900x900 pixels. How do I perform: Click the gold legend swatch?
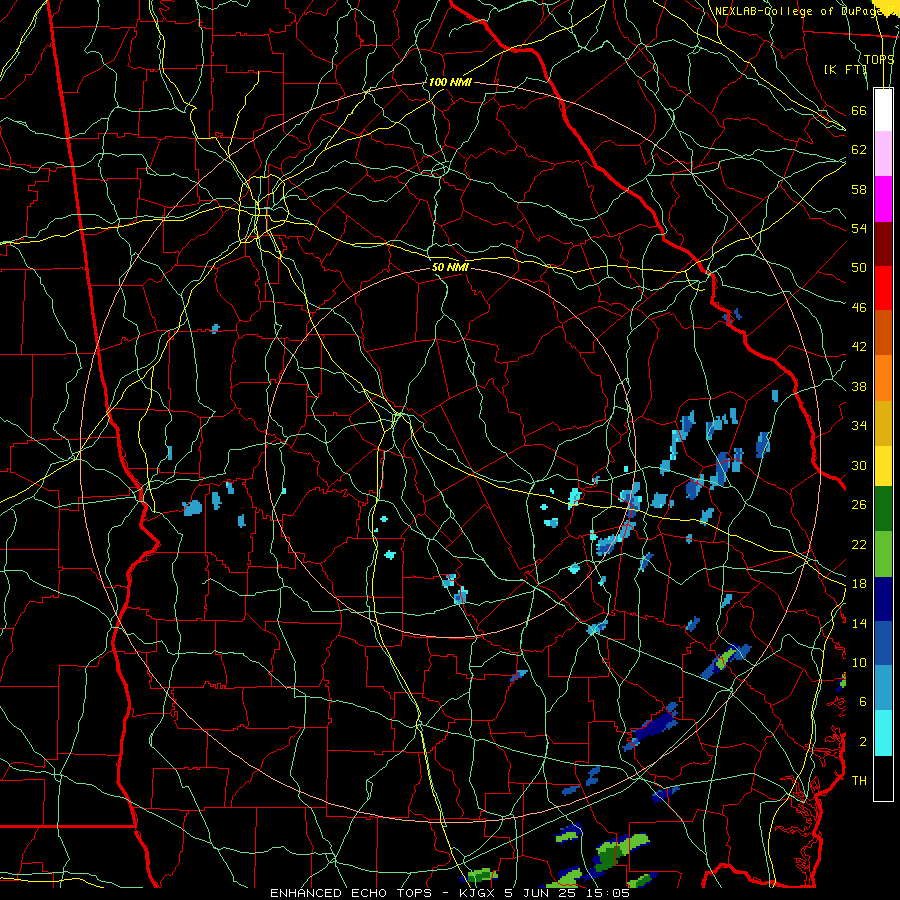coord(883,423)
